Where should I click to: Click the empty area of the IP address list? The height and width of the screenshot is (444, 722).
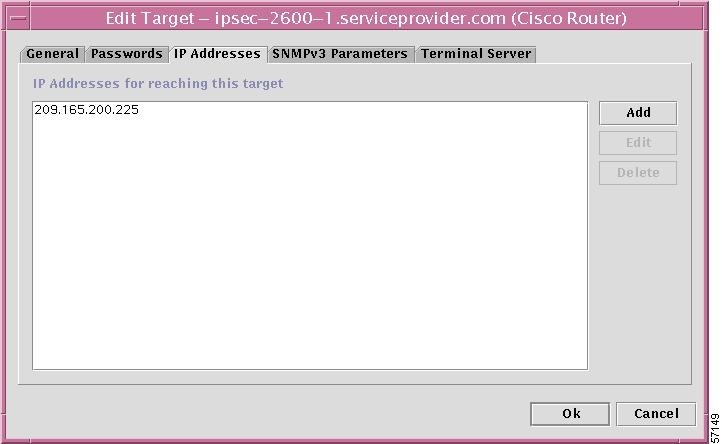pyautogui.click(x=310, y=244)
